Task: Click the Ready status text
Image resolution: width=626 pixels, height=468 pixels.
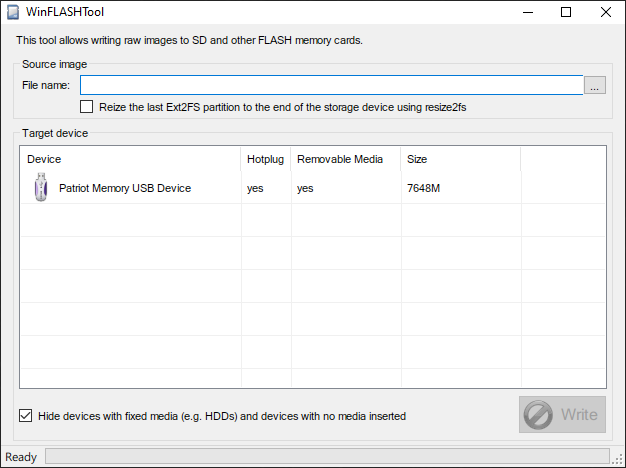Action: pyautogui.click(x=21, y=457)
